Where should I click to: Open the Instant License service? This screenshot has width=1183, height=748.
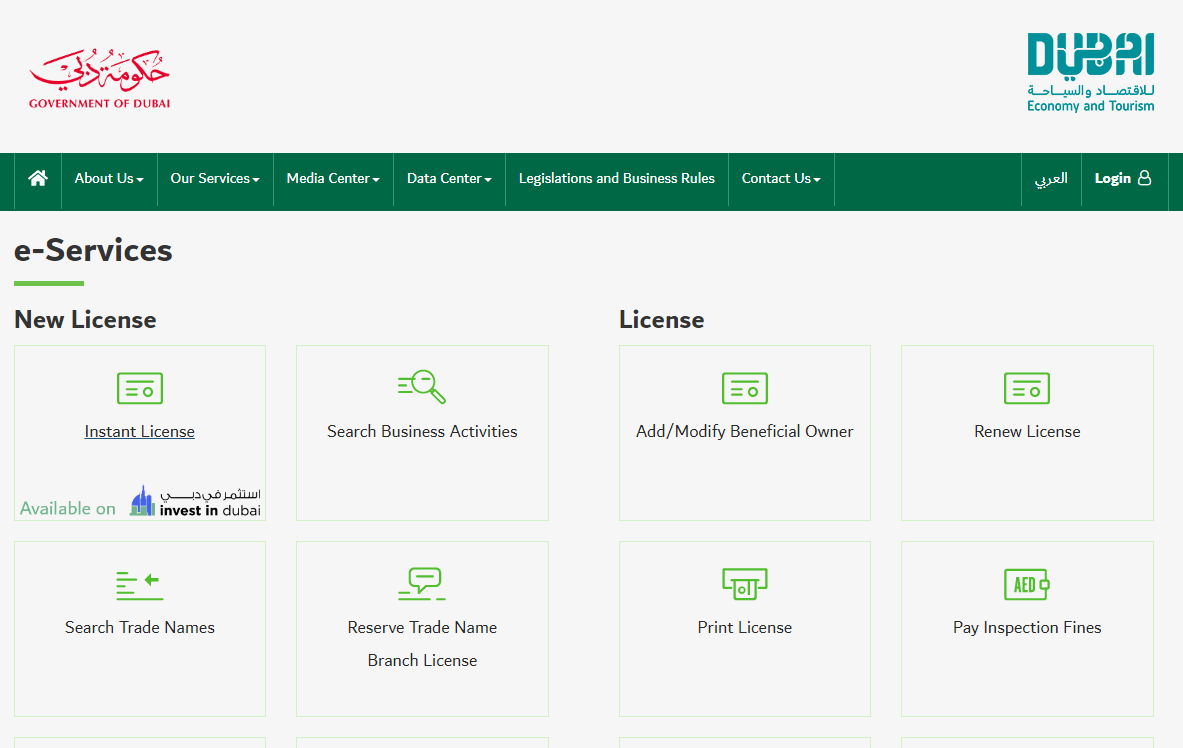coord(139,431)
